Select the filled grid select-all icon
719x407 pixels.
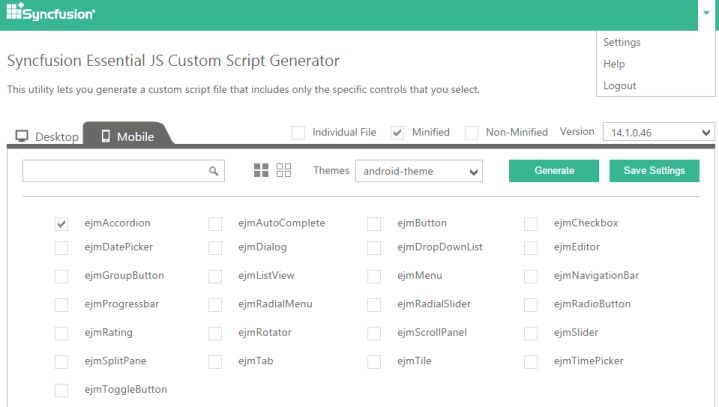click(x=261, y=170)
